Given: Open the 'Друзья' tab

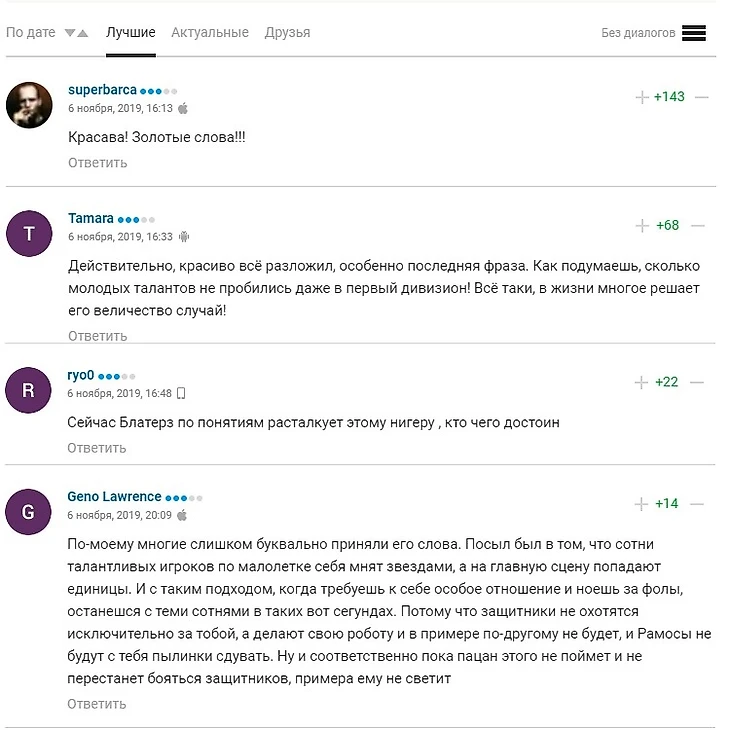Looking at the screenshot, I should 287,33.
